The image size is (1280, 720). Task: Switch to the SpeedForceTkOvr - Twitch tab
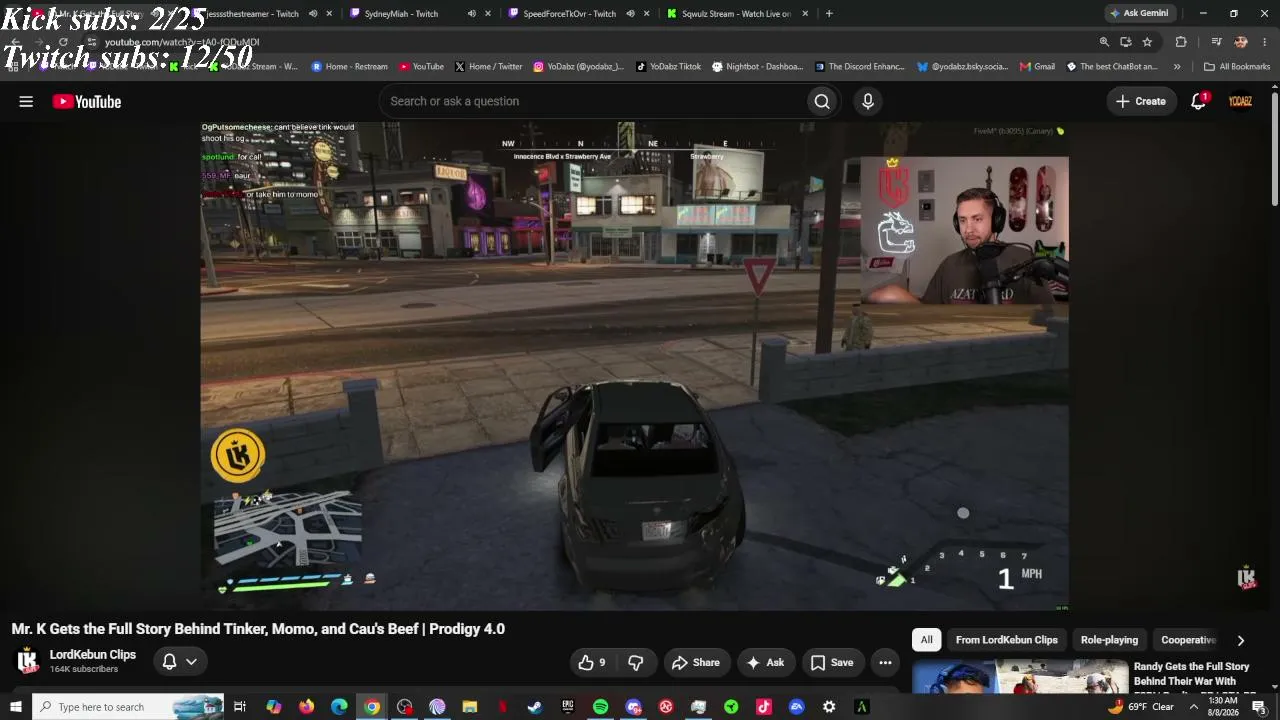point(568,14)
